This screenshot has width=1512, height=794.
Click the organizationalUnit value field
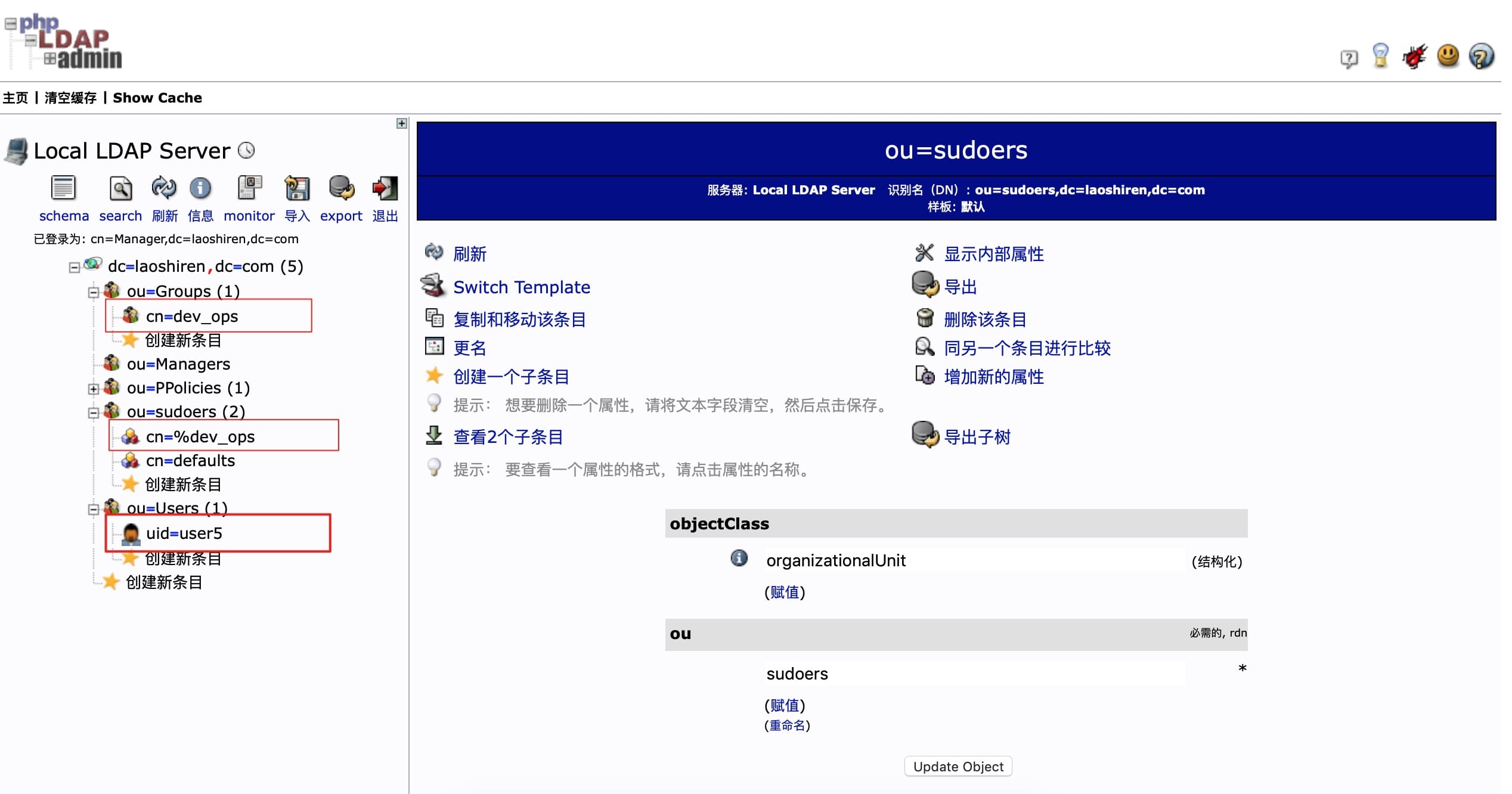975,560
